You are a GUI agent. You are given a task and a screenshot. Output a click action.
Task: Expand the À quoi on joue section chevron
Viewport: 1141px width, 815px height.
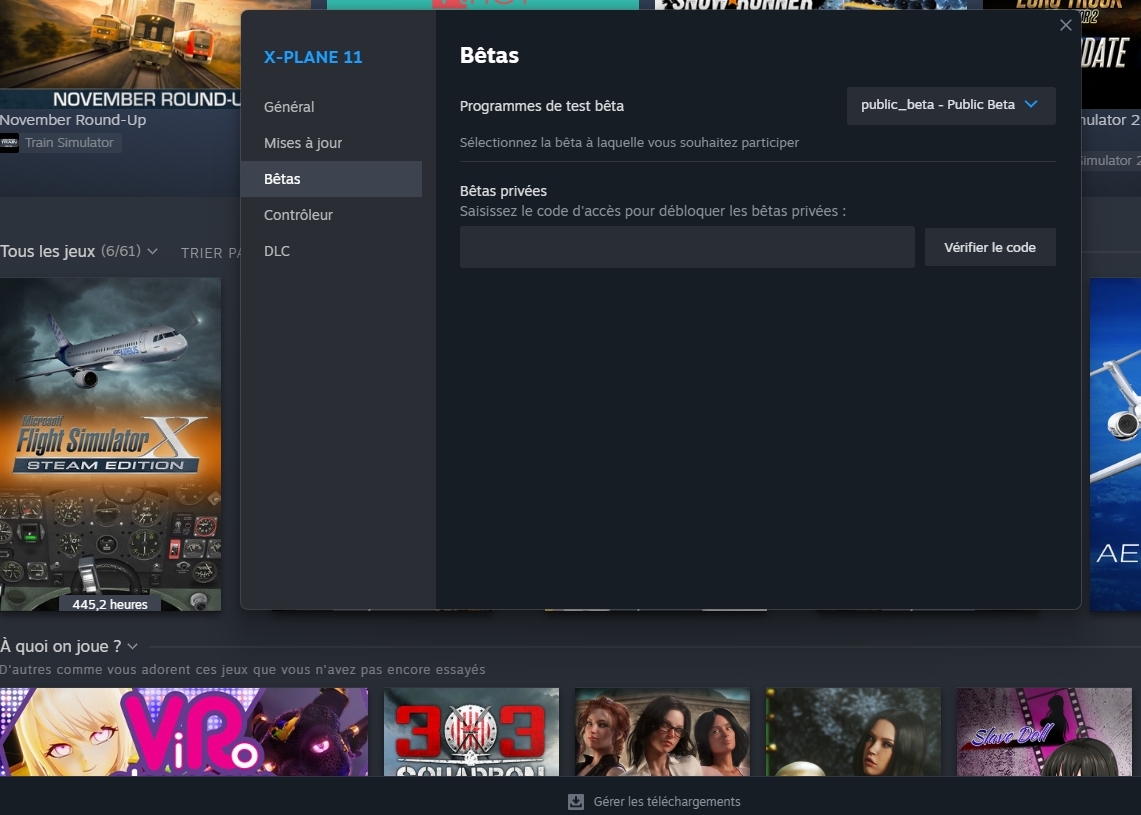click(x=132, y=646)
